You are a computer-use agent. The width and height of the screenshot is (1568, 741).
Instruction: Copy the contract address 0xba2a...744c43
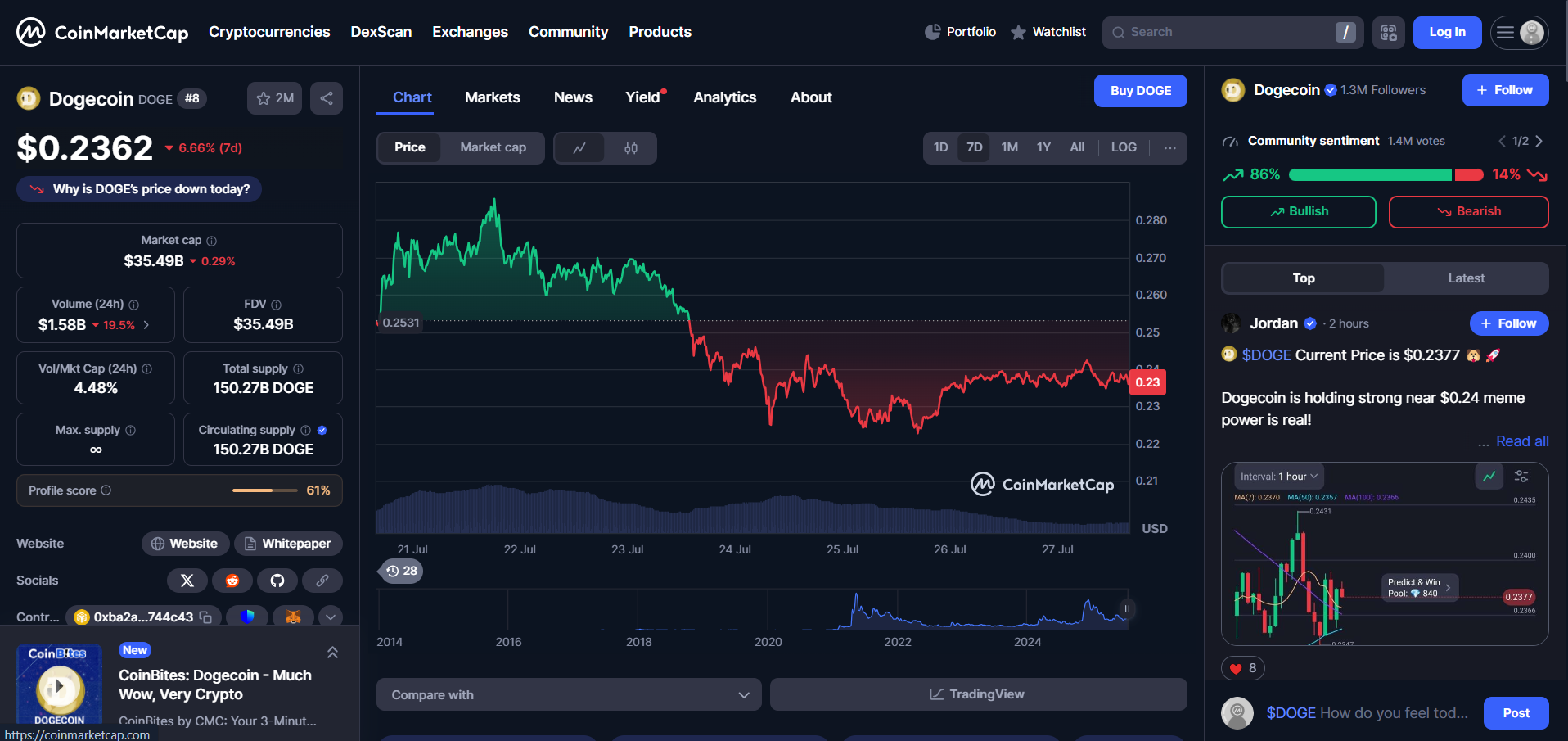(205, 617)
